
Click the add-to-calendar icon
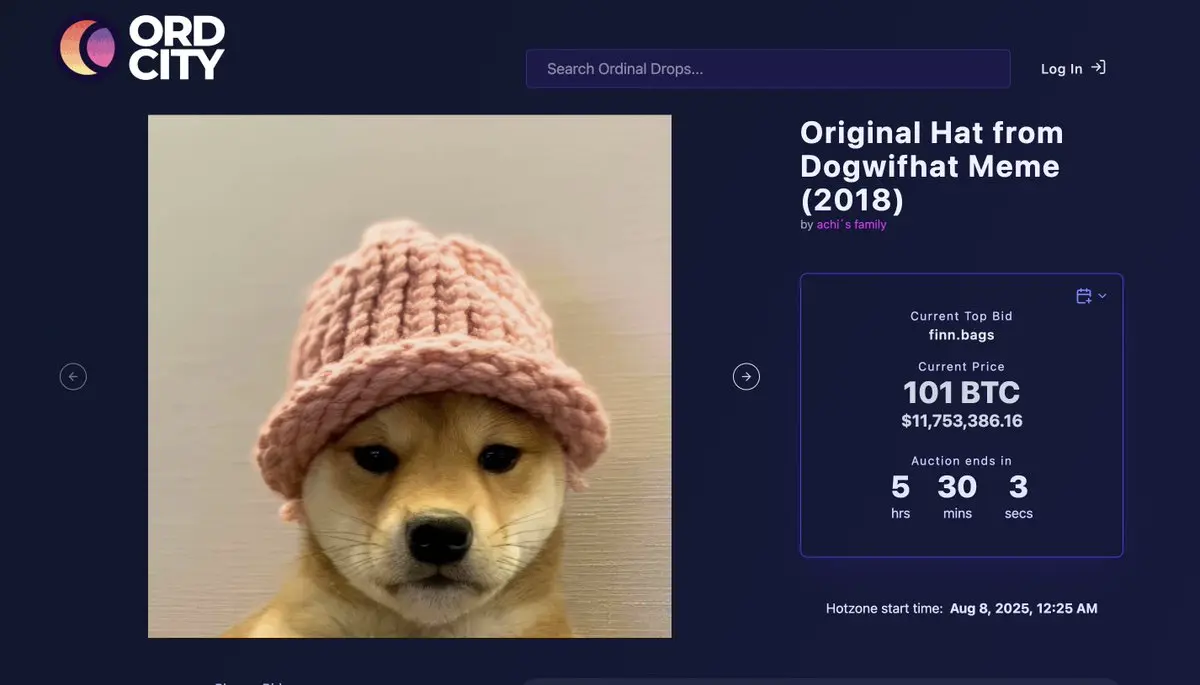click(x=1084, y=296)
